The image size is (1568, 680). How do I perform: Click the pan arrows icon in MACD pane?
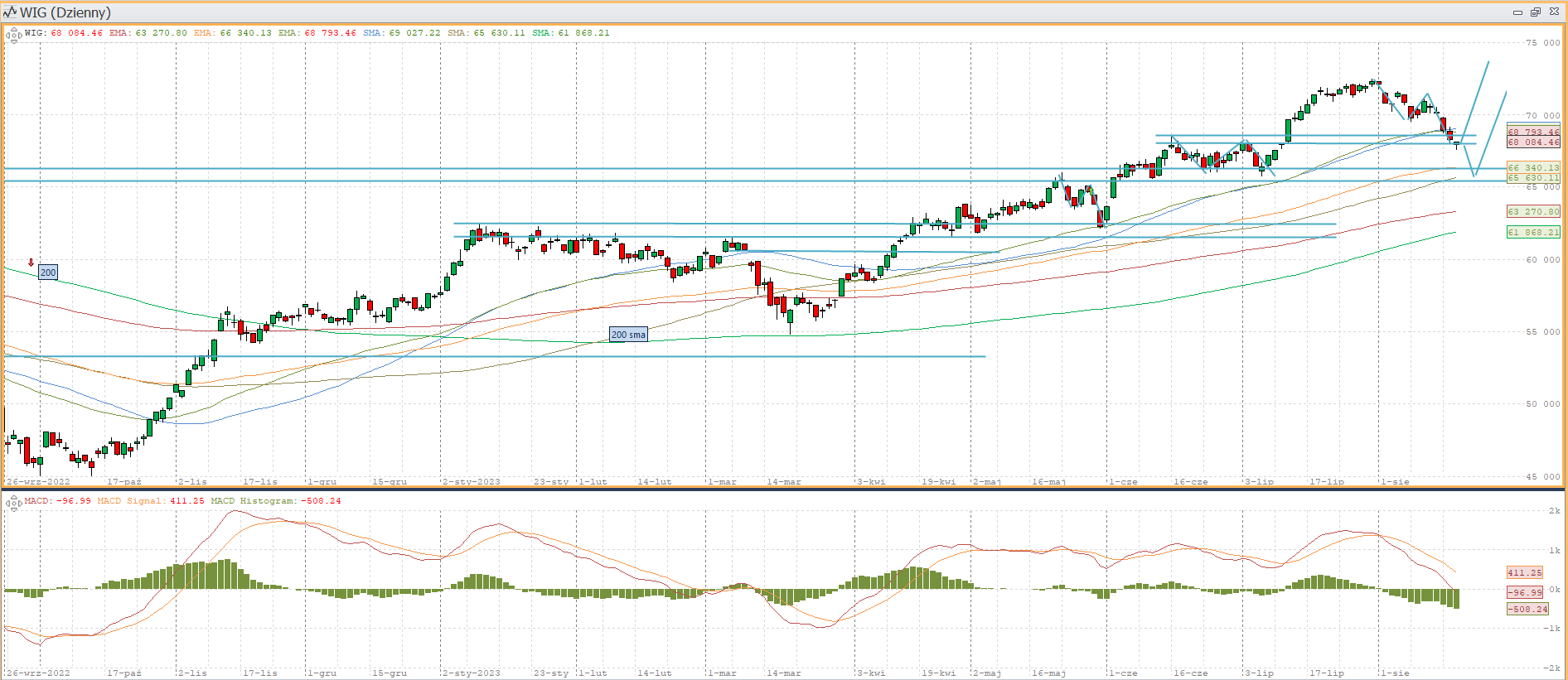coord(13,502)
